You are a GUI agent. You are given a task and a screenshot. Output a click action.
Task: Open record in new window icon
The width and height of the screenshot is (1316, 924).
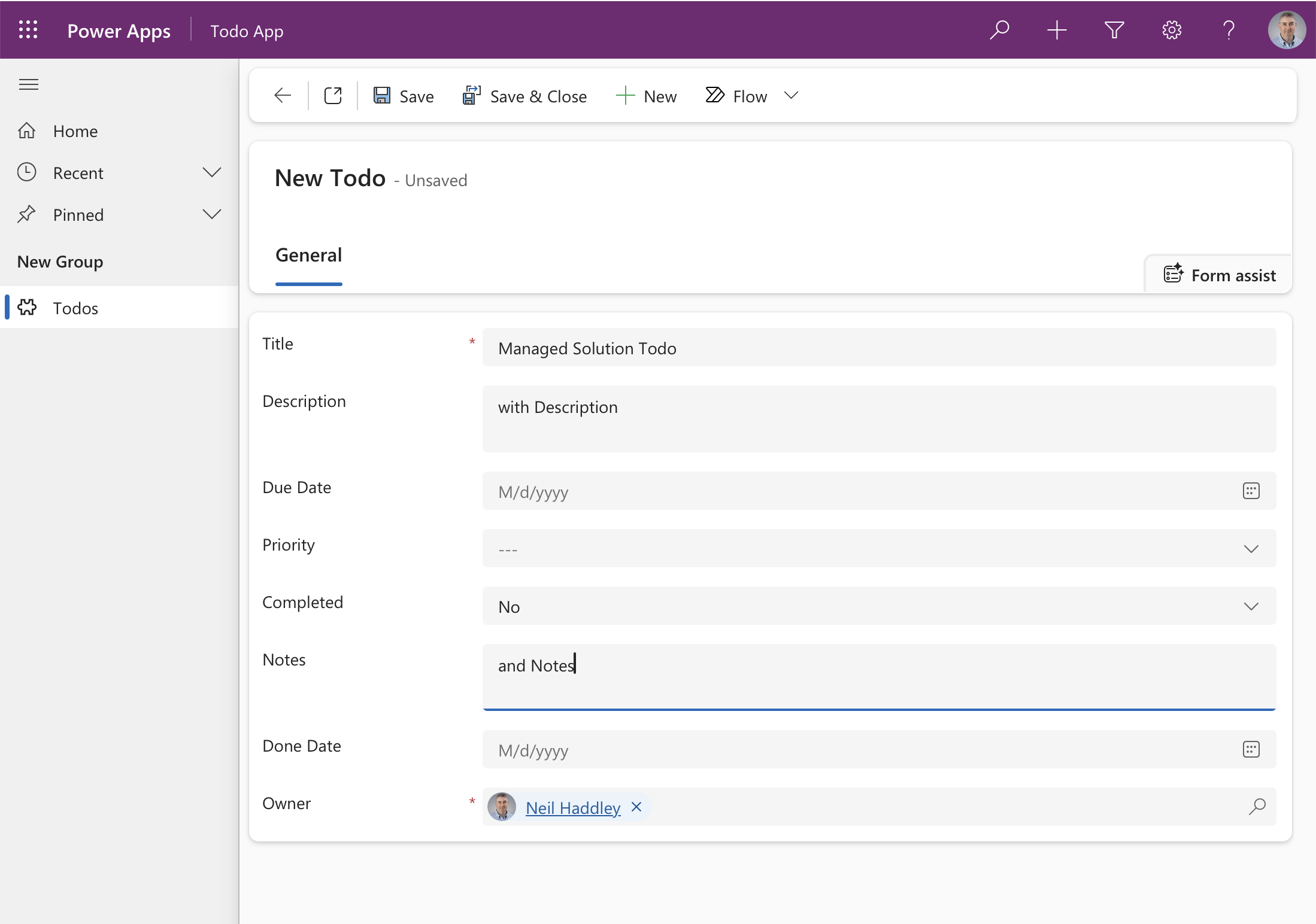click(333, 96)
